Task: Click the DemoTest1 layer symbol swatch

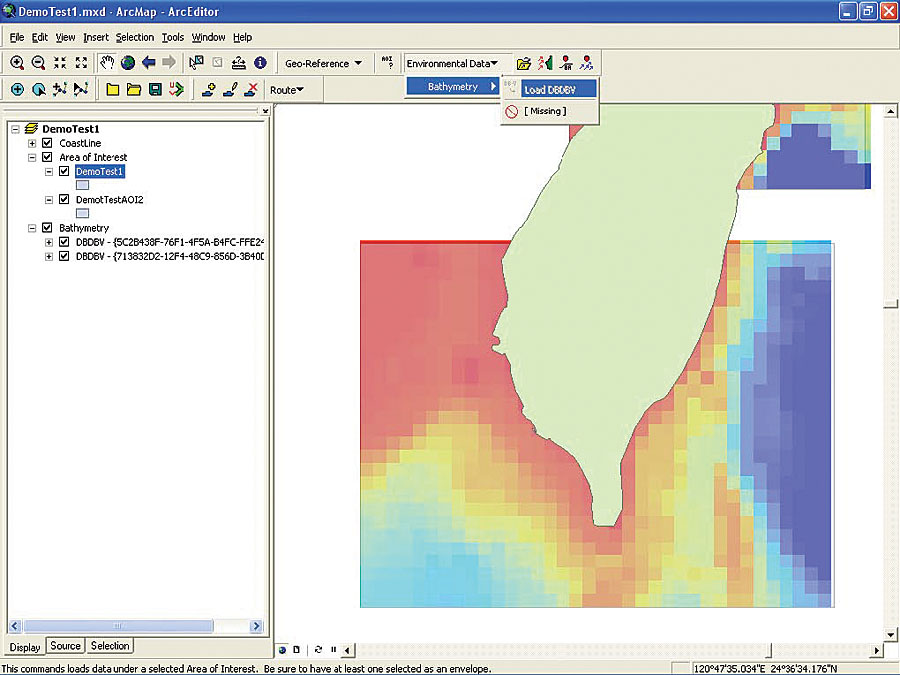Action: coord(83,185)
